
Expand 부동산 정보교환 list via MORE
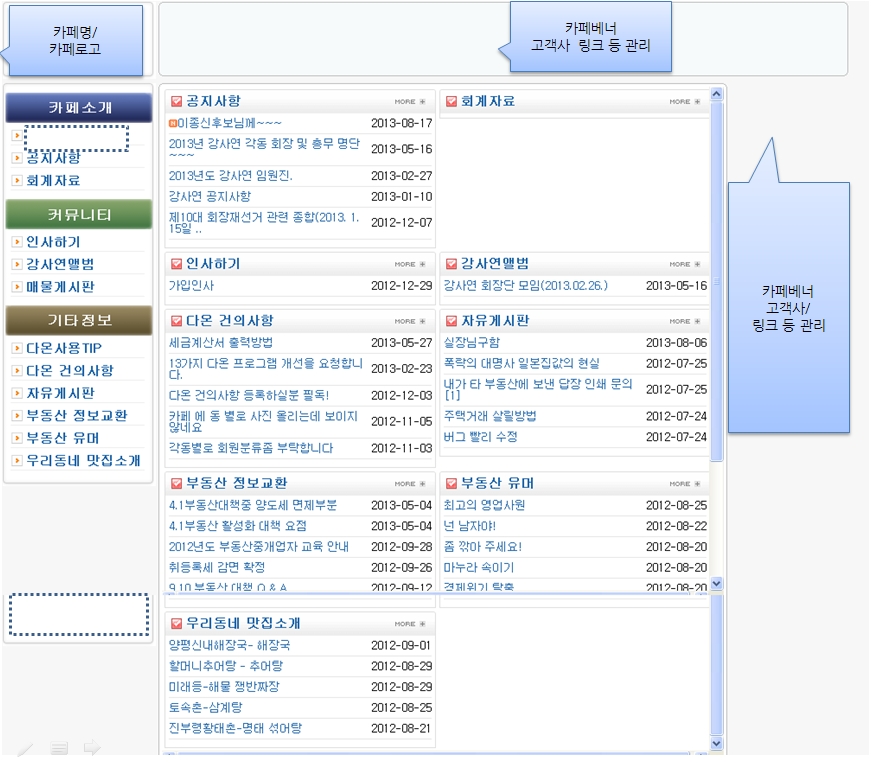pos(408,484)
